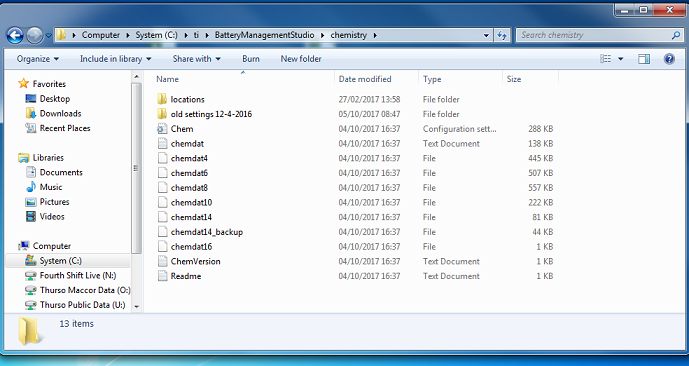
Task: Open Desktop in the Favorites list
Action: [x=54, y=99]
